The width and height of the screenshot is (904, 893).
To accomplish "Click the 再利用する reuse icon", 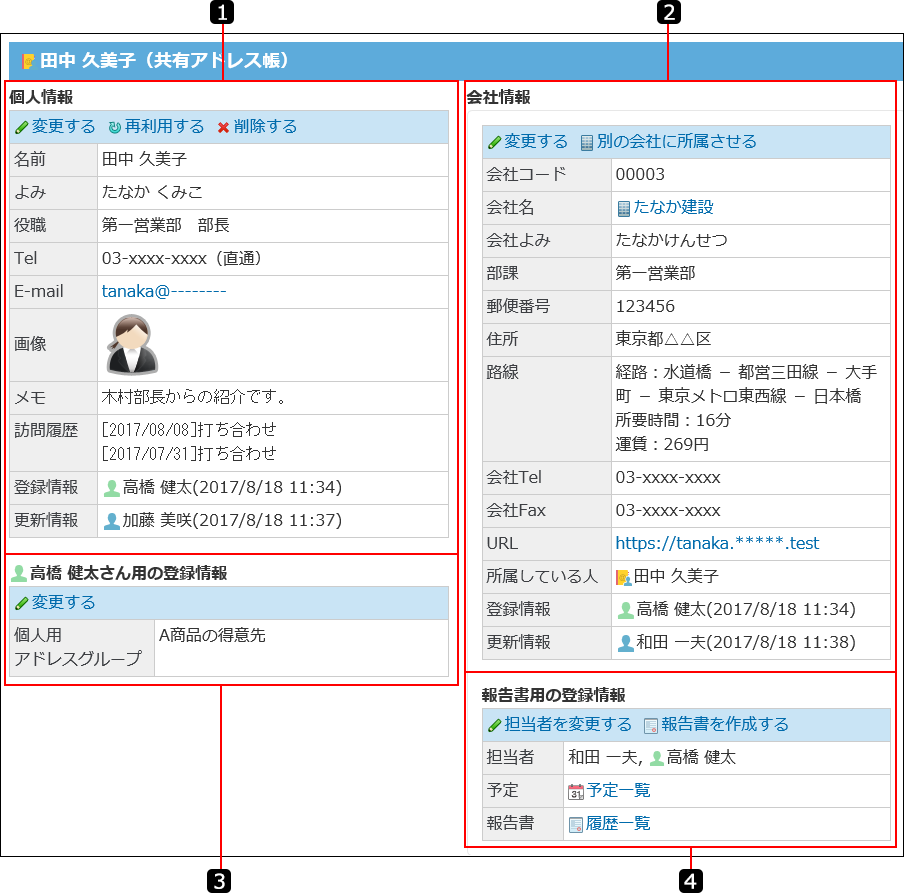I will point(115,127).
